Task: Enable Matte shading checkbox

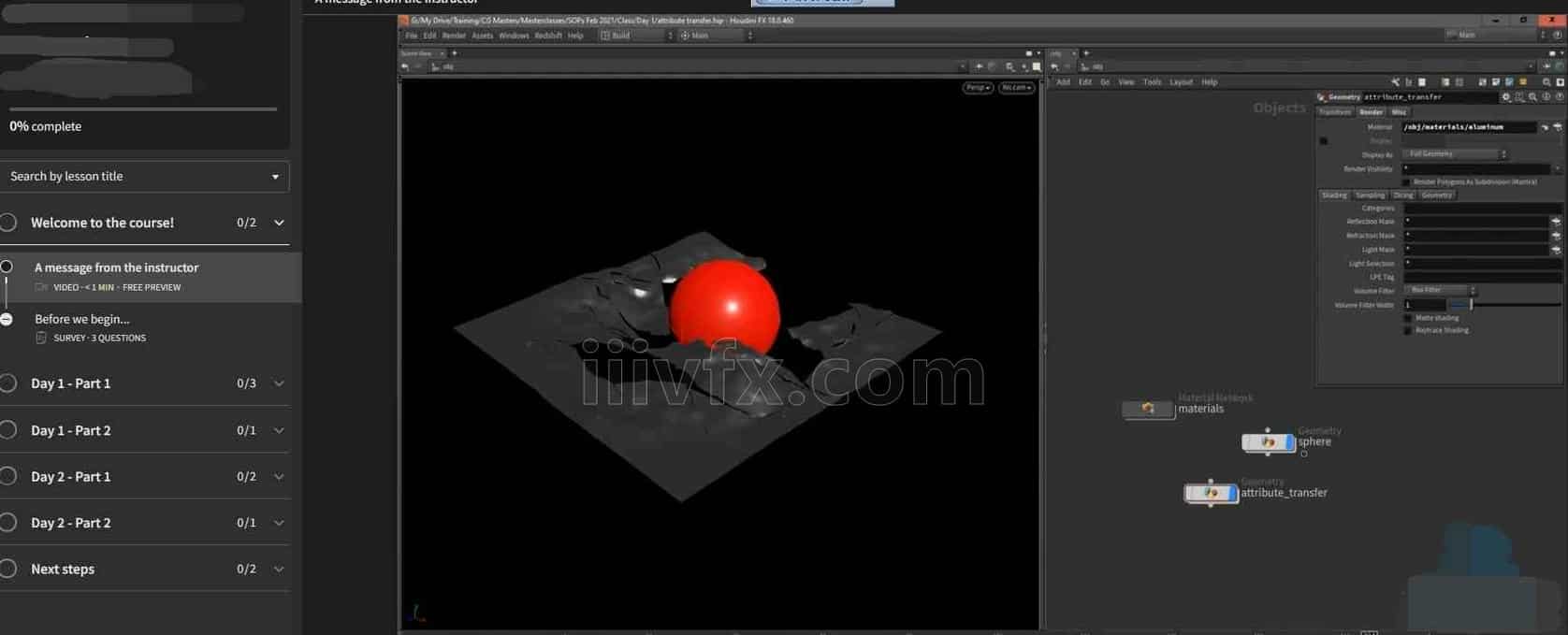Action: pyautogui.click(x=1407, y=318)
